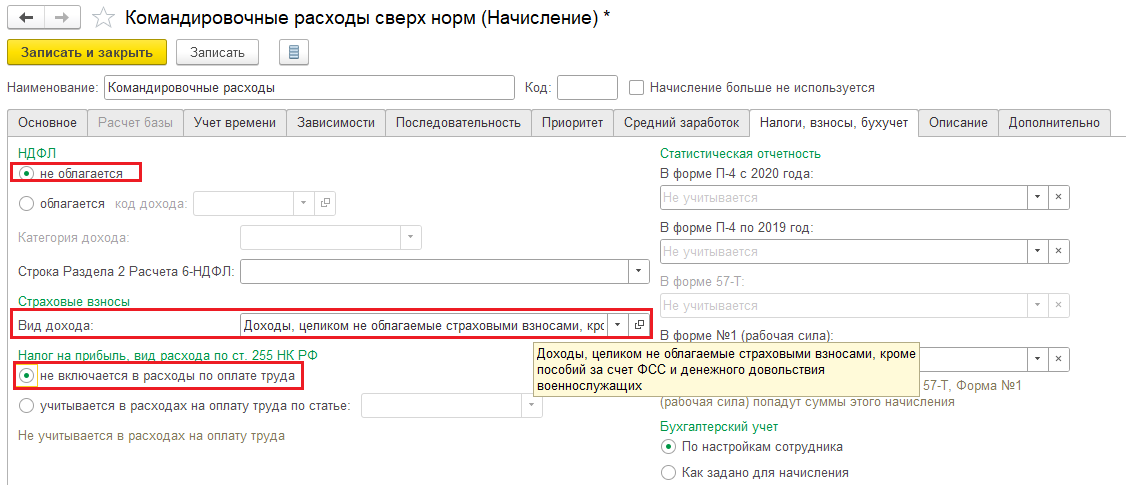Open the list icon next to Записать
Image resolution: width=1126 pixels, height=485 pixels.
click(293, 52)
